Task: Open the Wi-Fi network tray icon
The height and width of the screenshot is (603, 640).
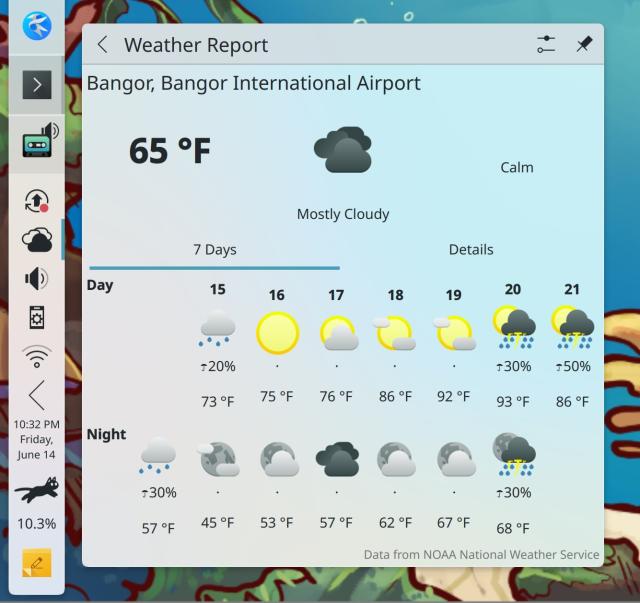Action: [37, 355]
